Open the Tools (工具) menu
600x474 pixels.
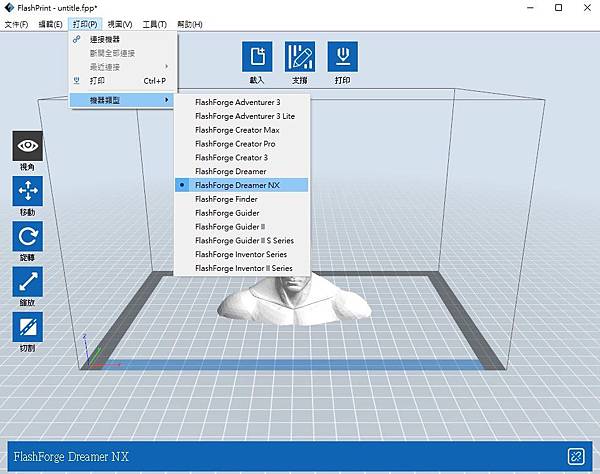point(155,24)
